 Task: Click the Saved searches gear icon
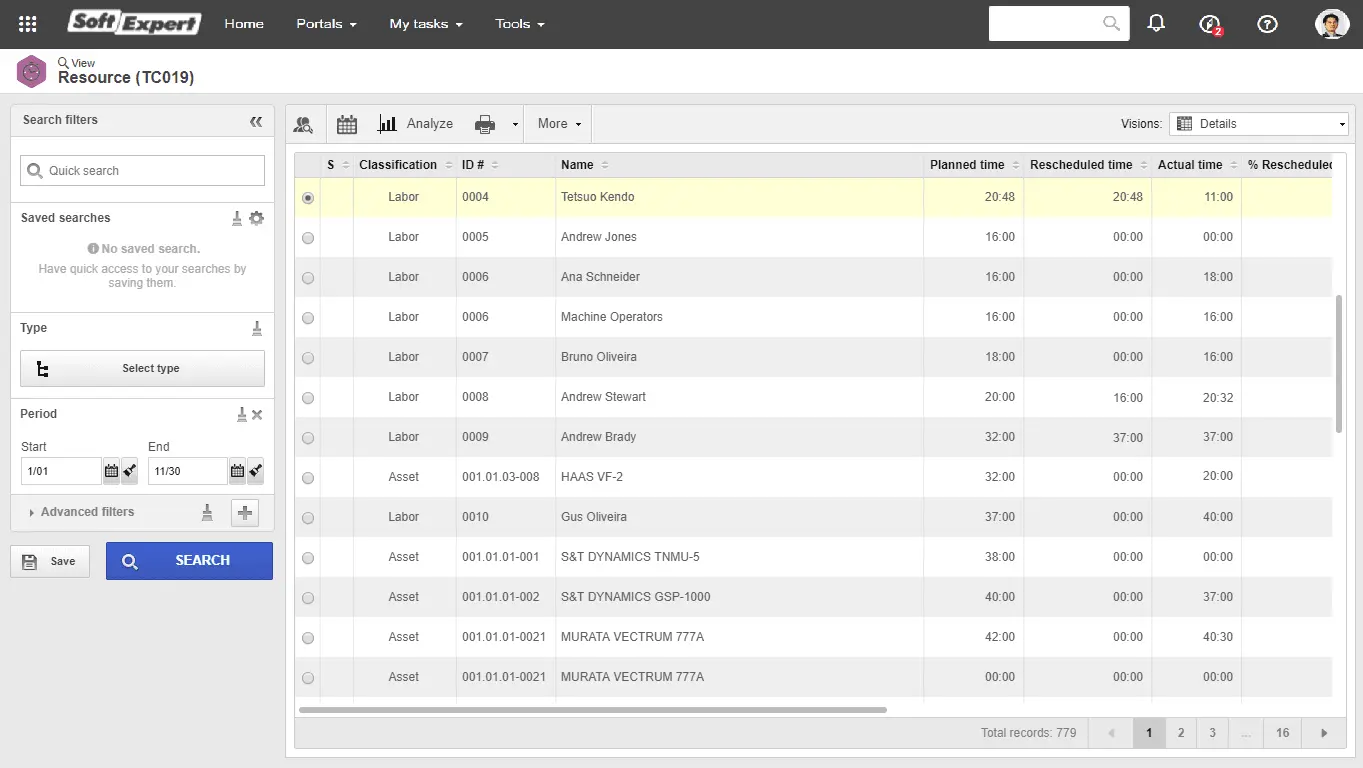(x=257, y=218)
